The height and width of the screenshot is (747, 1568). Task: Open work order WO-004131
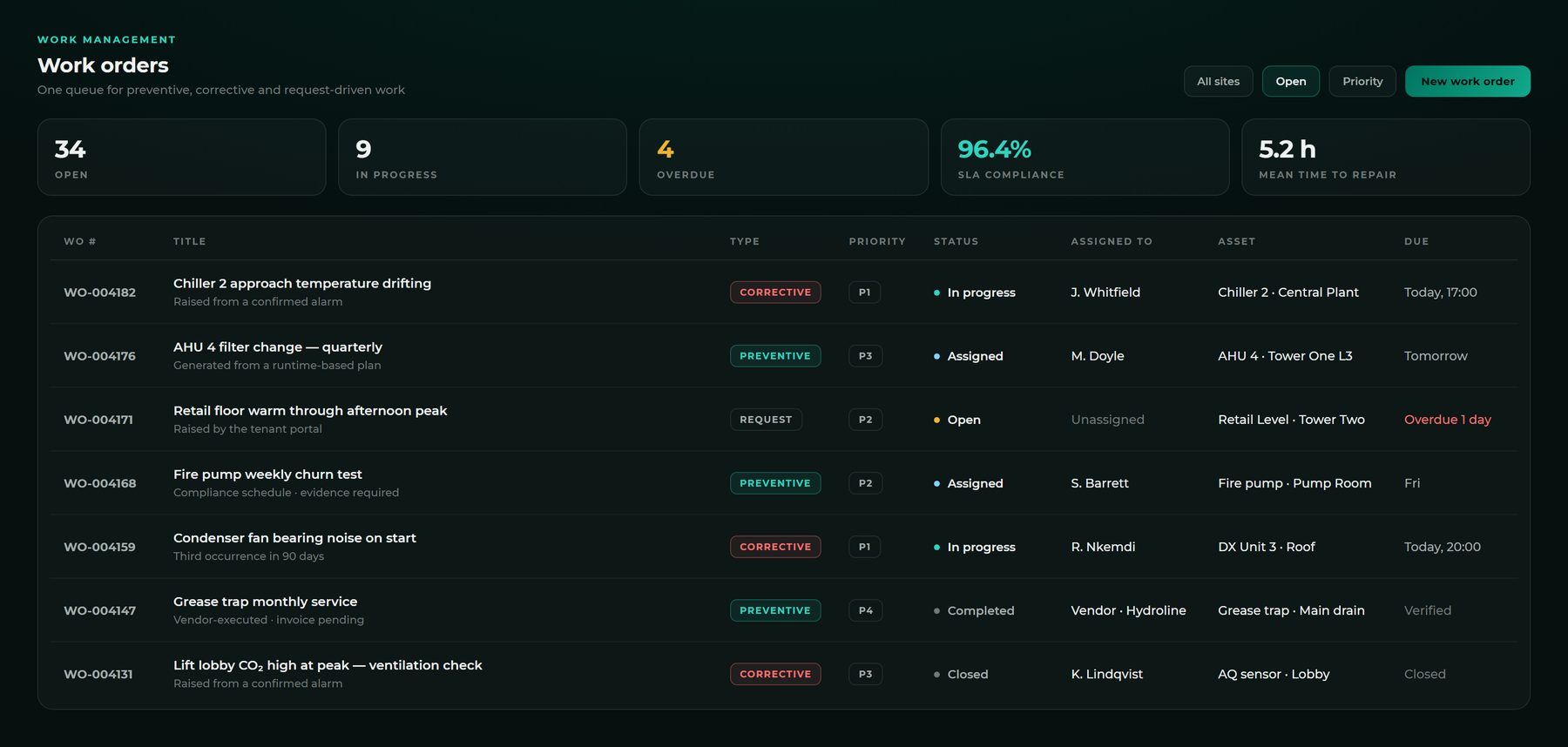coord(98,674)
